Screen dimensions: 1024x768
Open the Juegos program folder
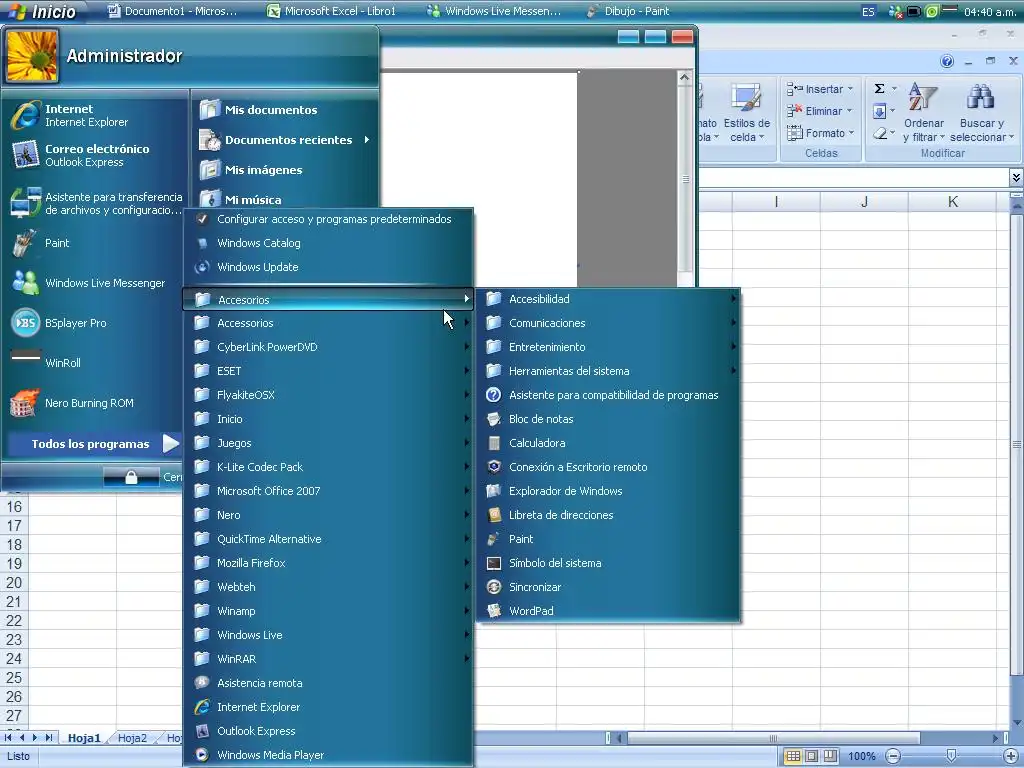click(328, 443)
